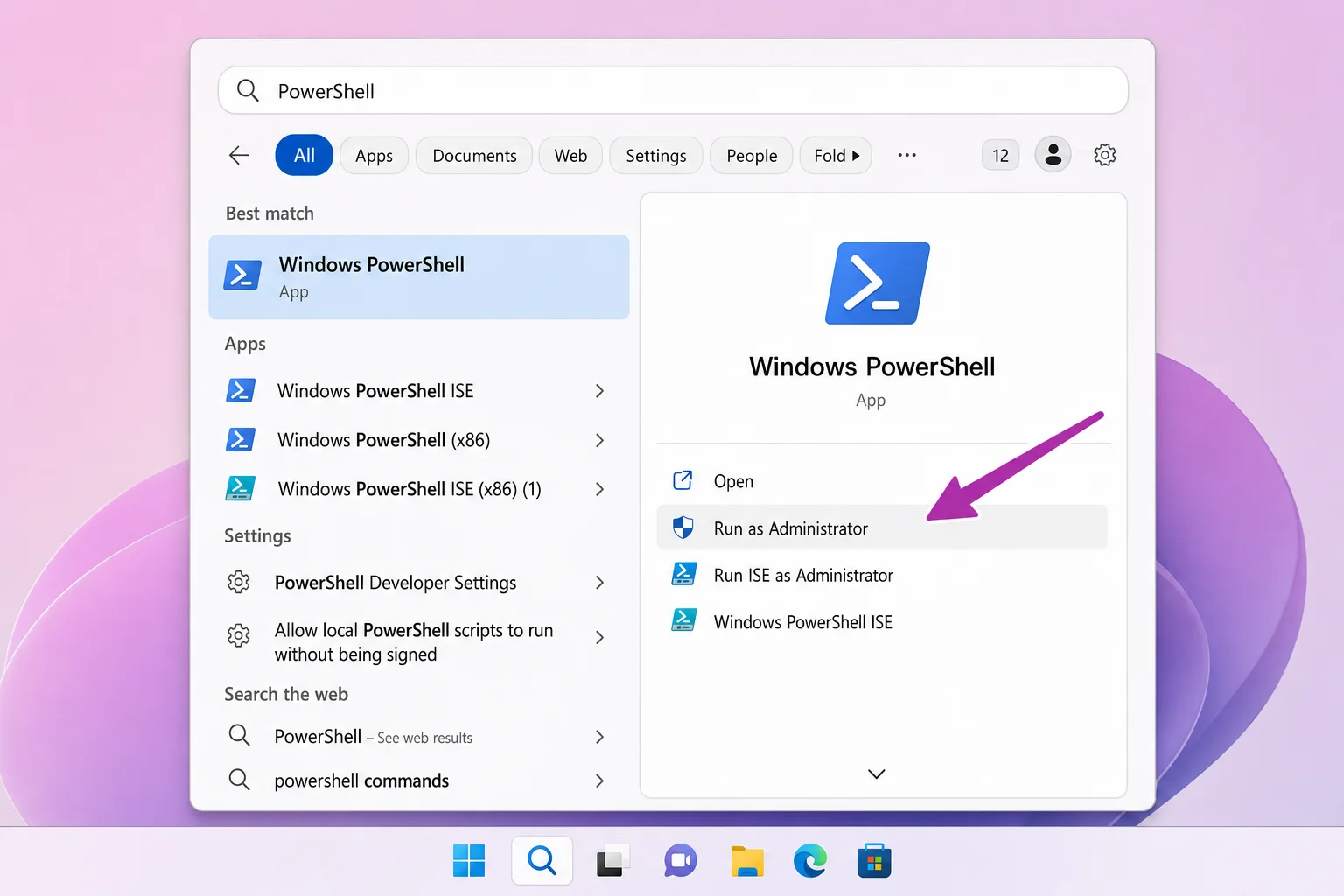Select Windows PowerShell best match result
This screenshot has height=896, width=1344.
(419, 276)
